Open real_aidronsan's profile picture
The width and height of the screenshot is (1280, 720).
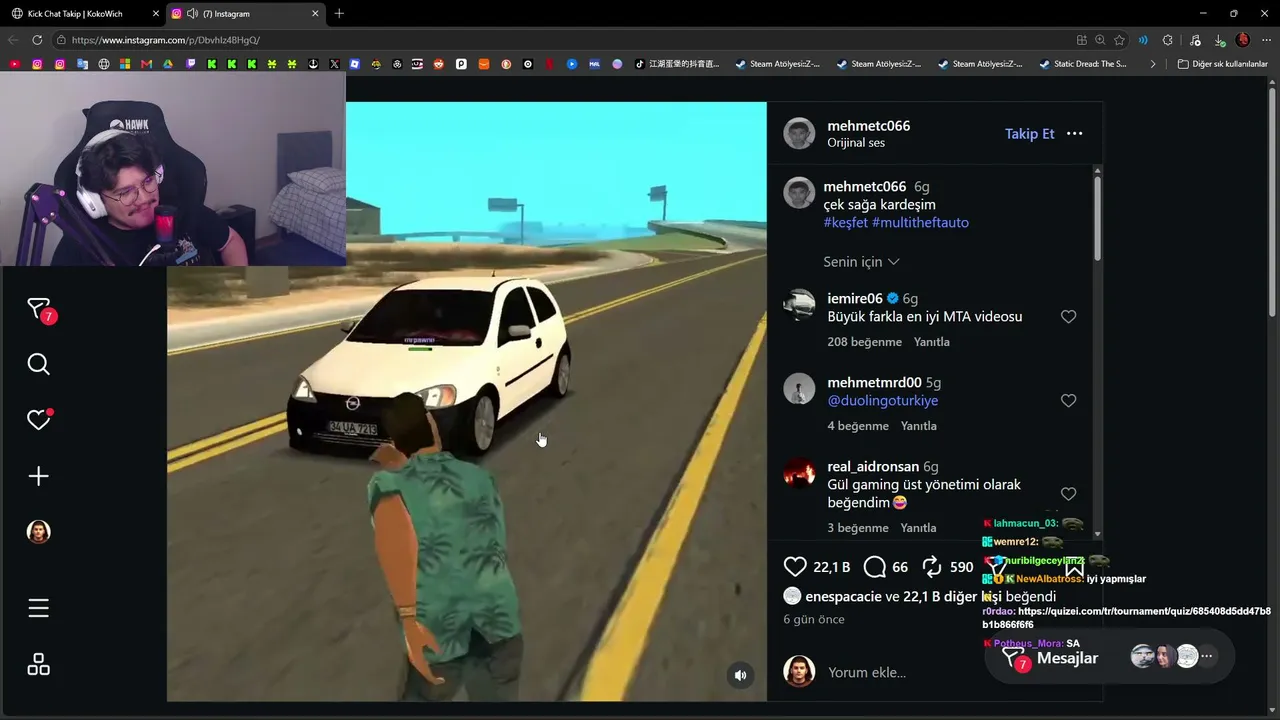799,473
